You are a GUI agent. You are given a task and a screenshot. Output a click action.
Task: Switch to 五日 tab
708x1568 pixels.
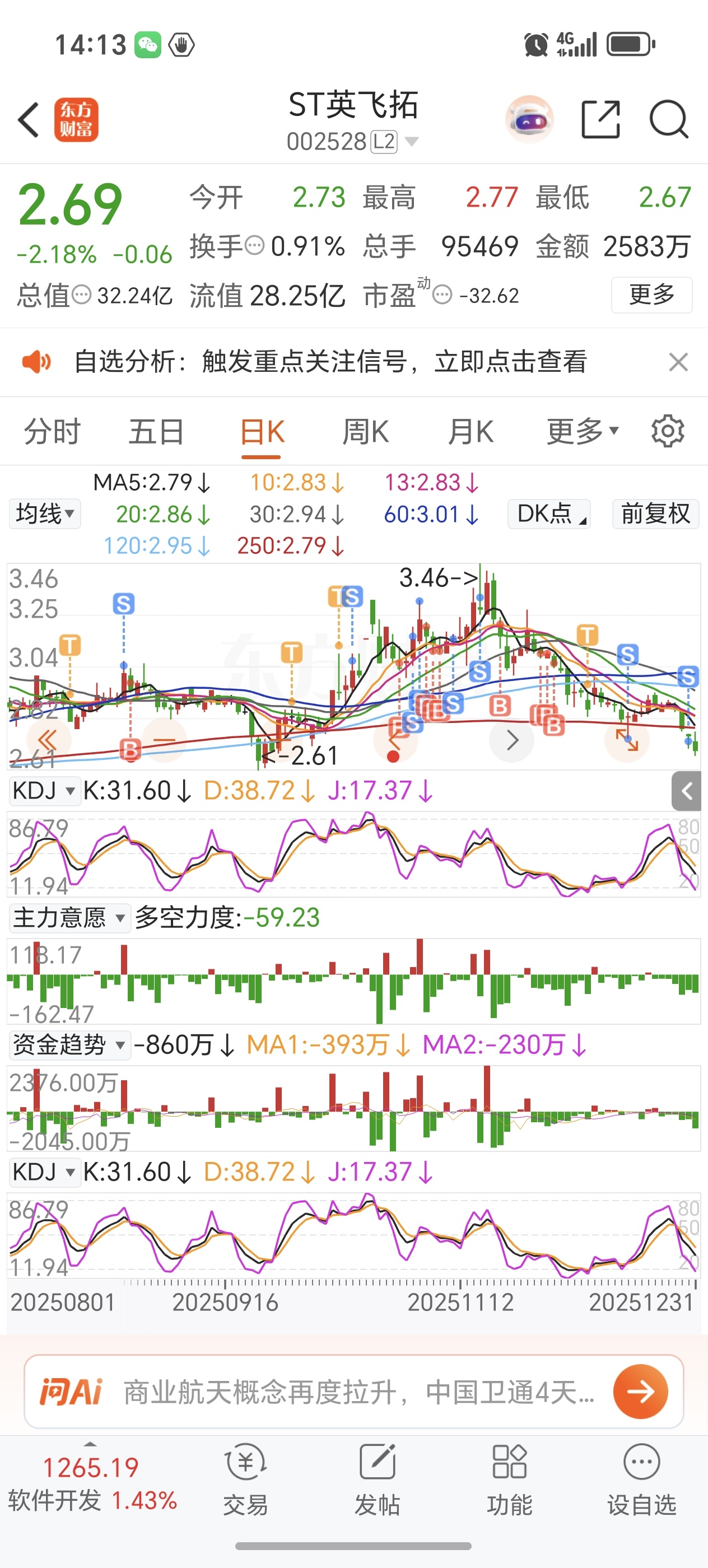tap(156, 432)
